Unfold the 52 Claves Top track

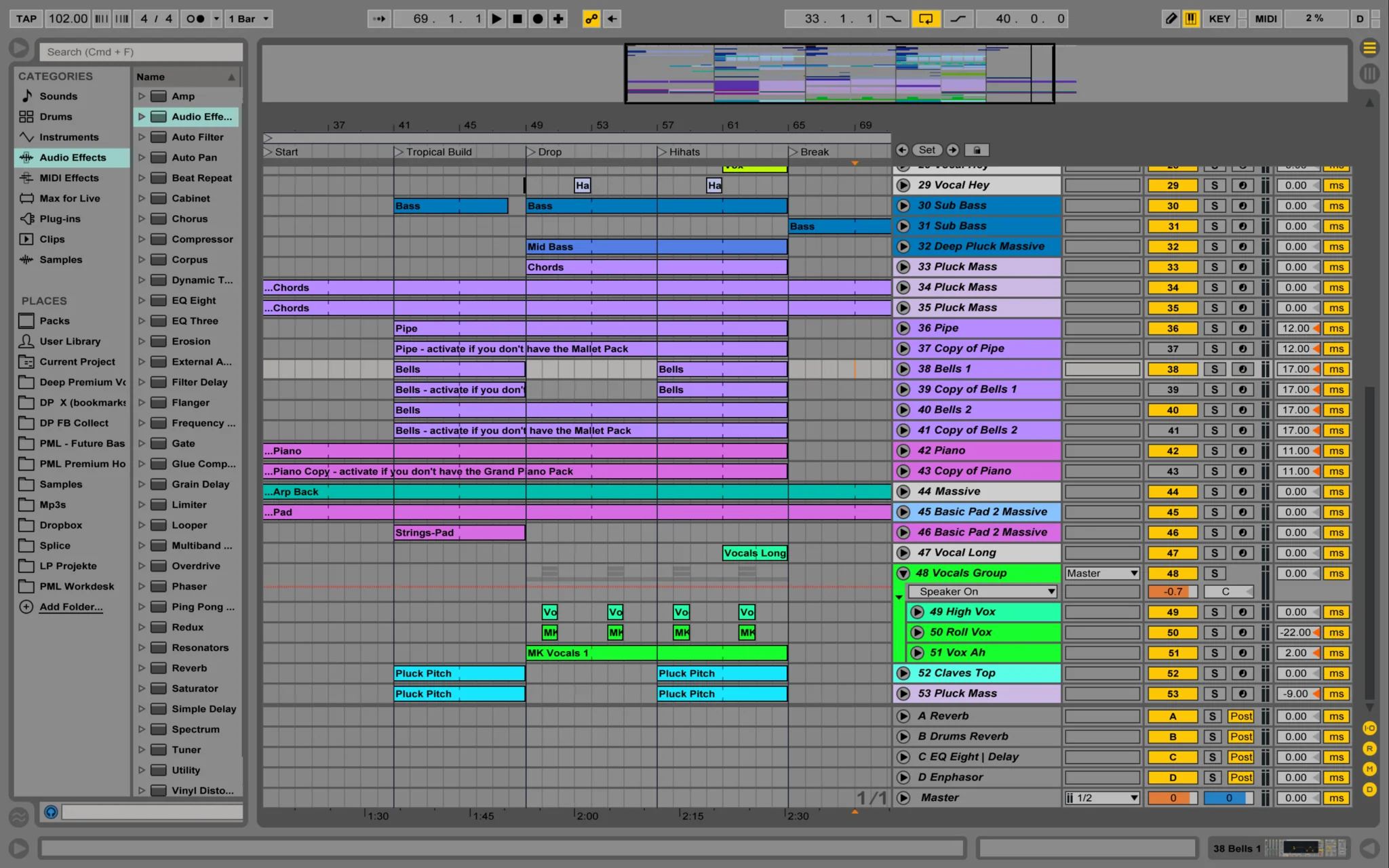coord(903,673)
